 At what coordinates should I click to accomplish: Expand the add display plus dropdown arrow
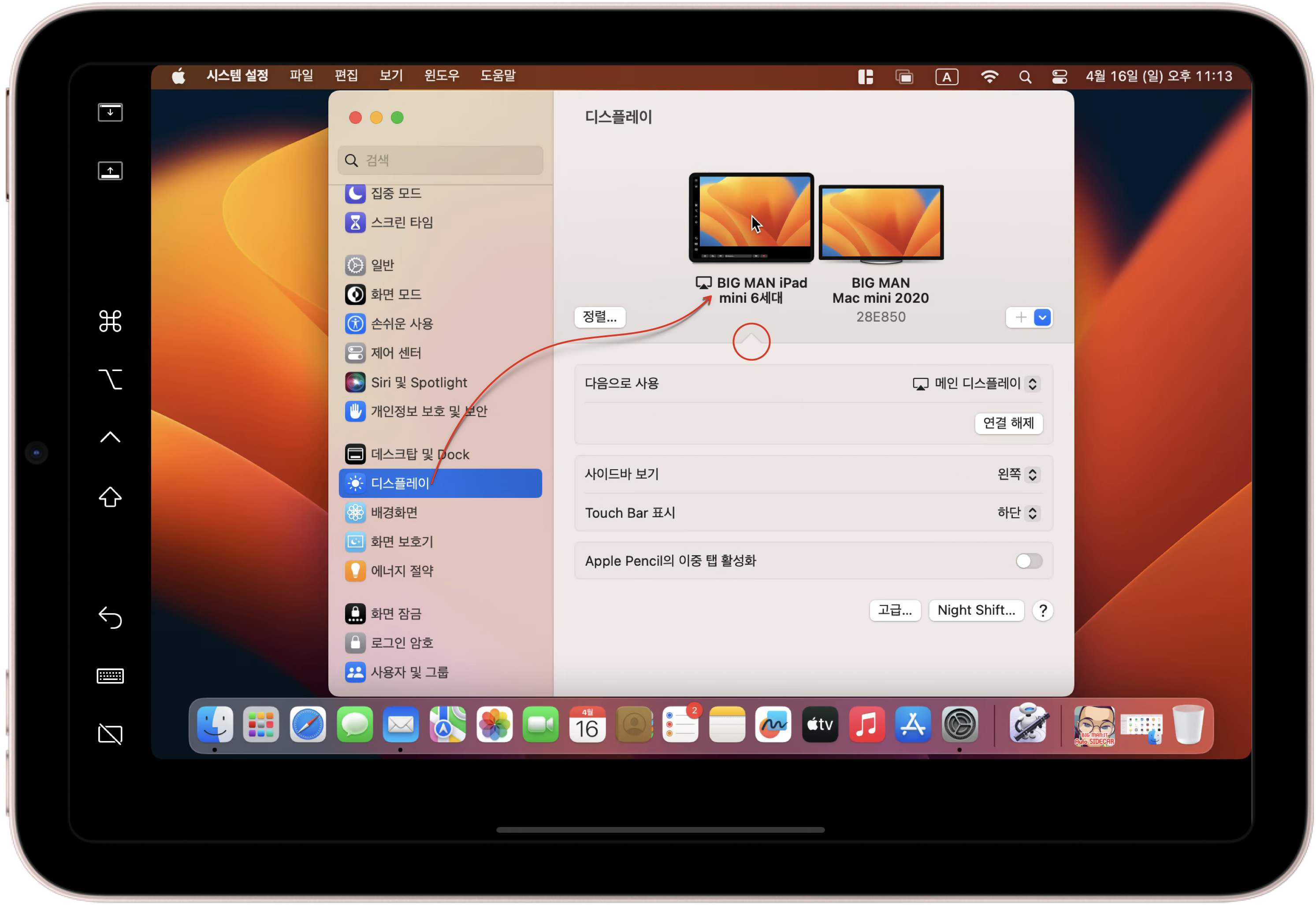click(x=1042, y=318)
